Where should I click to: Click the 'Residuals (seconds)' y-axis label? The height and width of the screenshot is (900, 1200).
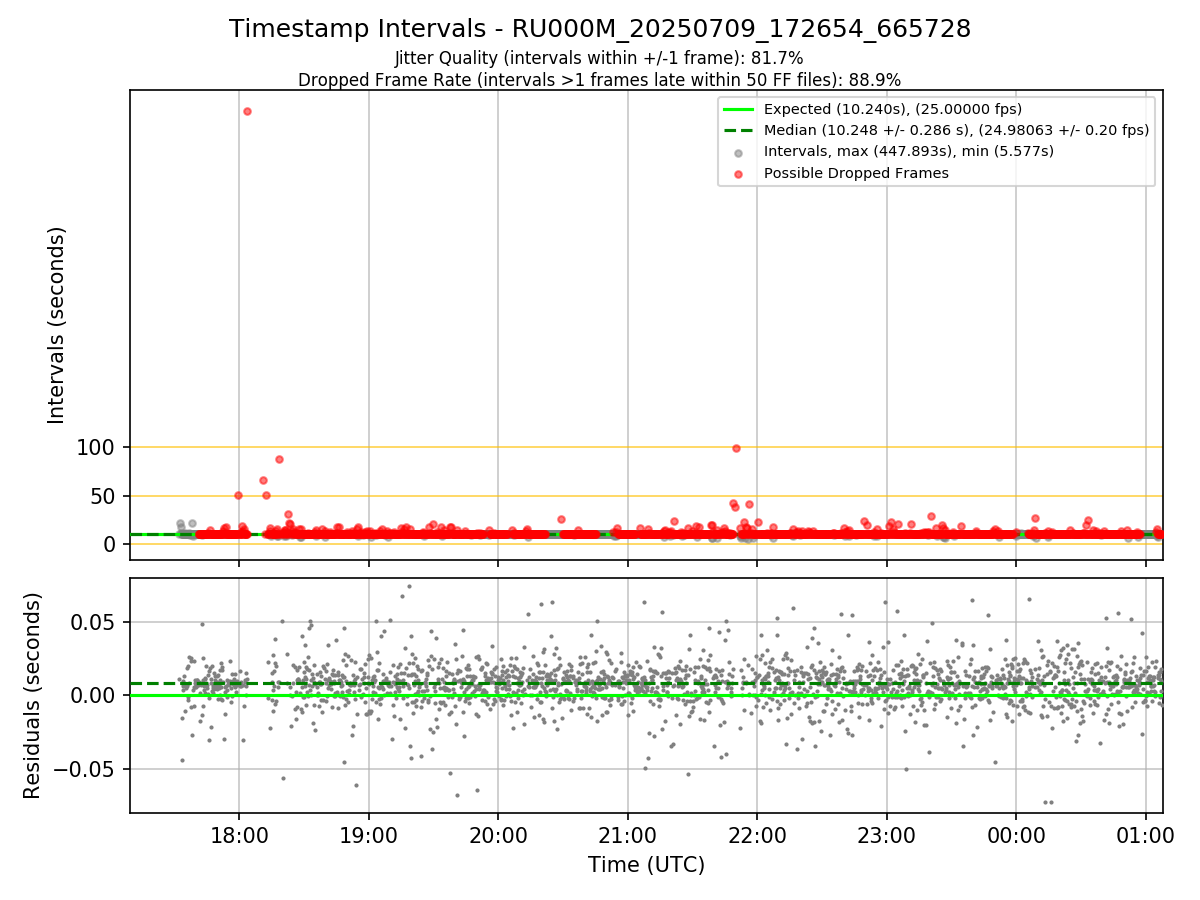[33, 695]
